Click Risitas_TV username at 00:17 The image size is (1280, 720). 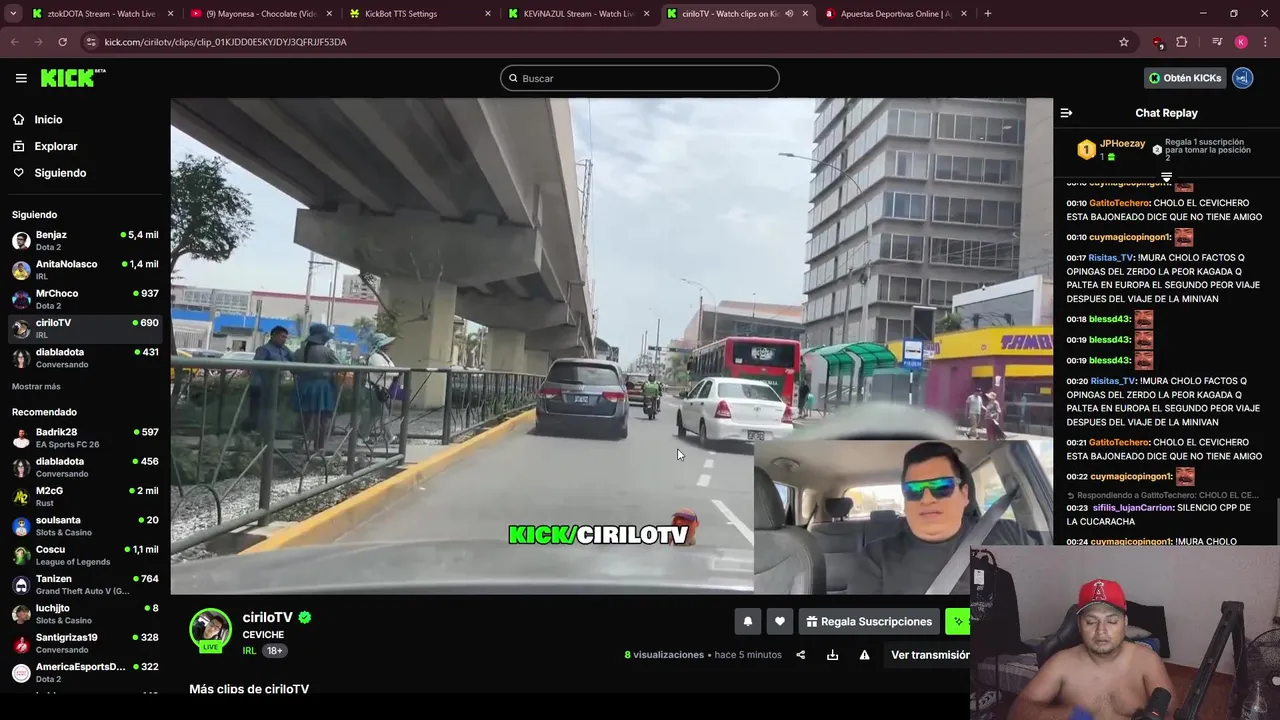1112,258
